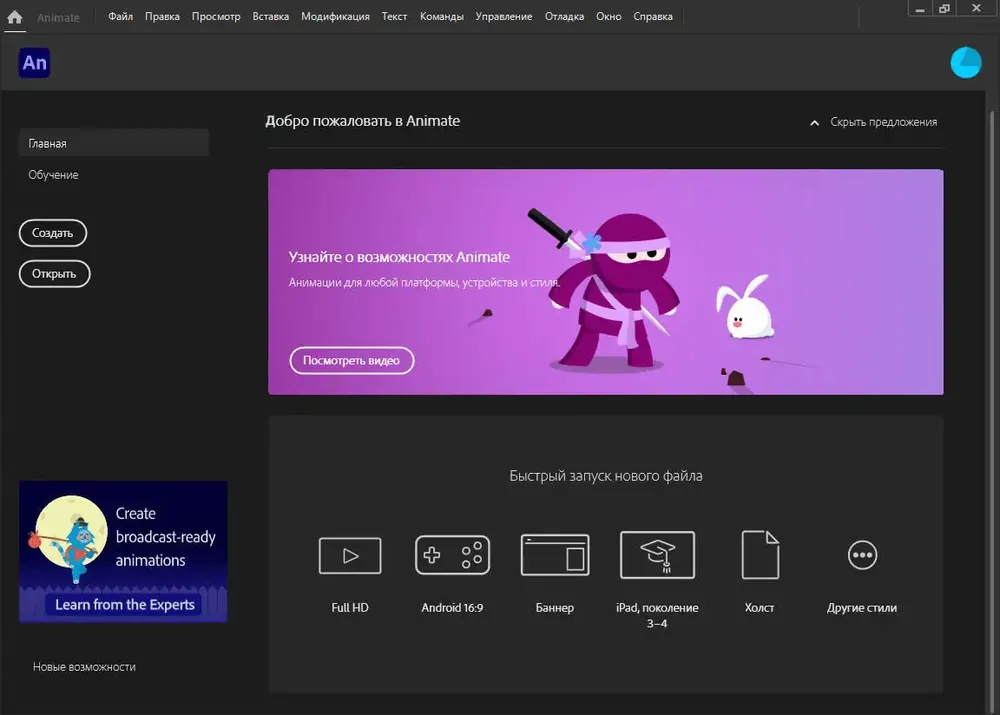The image size is (1000, 715).
Task: Click Посмотреть видео on the banner
Action: (351, 360)
